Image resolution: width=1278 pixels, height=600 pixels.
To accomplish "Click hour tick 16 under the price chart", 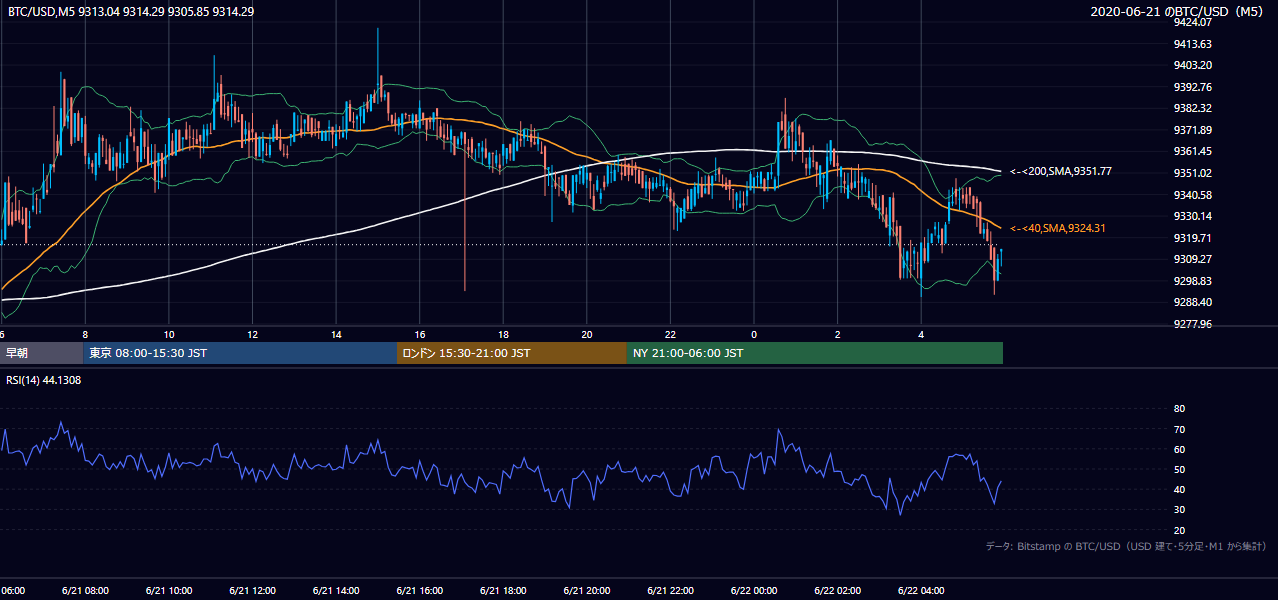I will coord(420,335).
